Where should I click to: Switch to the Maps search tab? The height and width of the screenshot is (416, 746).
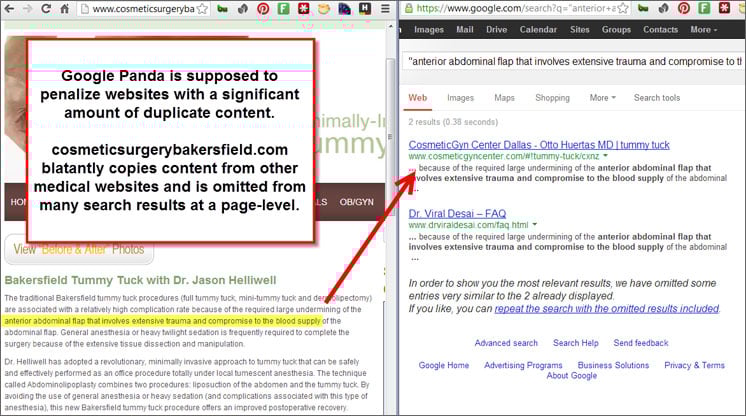pyautogui.click(x=504, y=98)
